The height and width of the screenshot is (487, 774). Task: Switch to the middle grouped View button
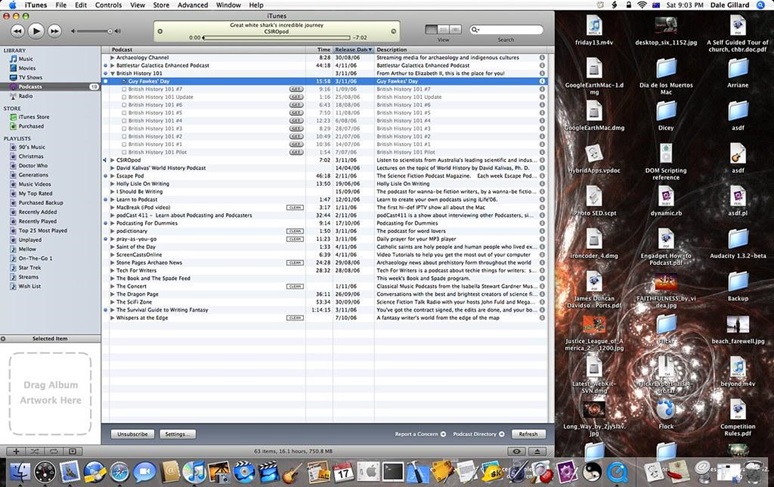[443, 30]
